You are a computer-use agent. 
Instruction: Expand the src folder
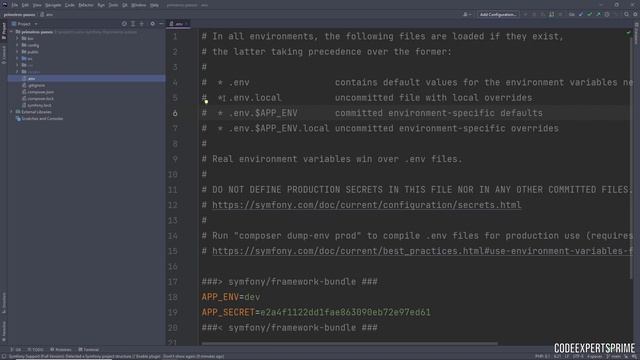[x=18, y=58]
